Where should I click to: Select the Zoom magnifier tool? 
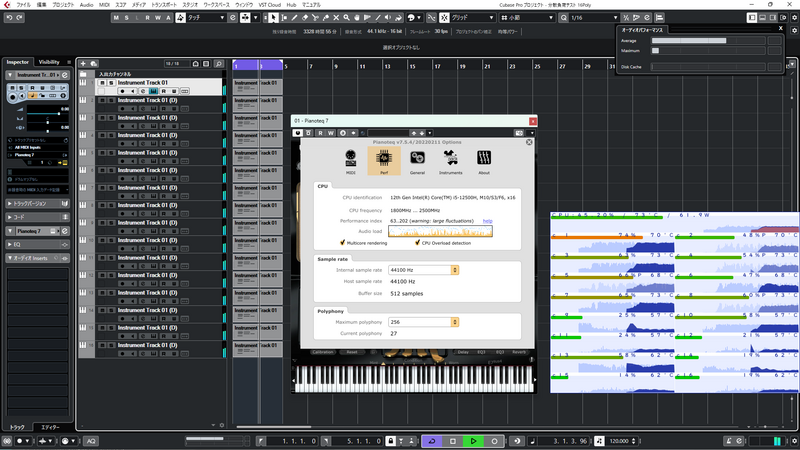pyautogui.click(x=346, y=18)
